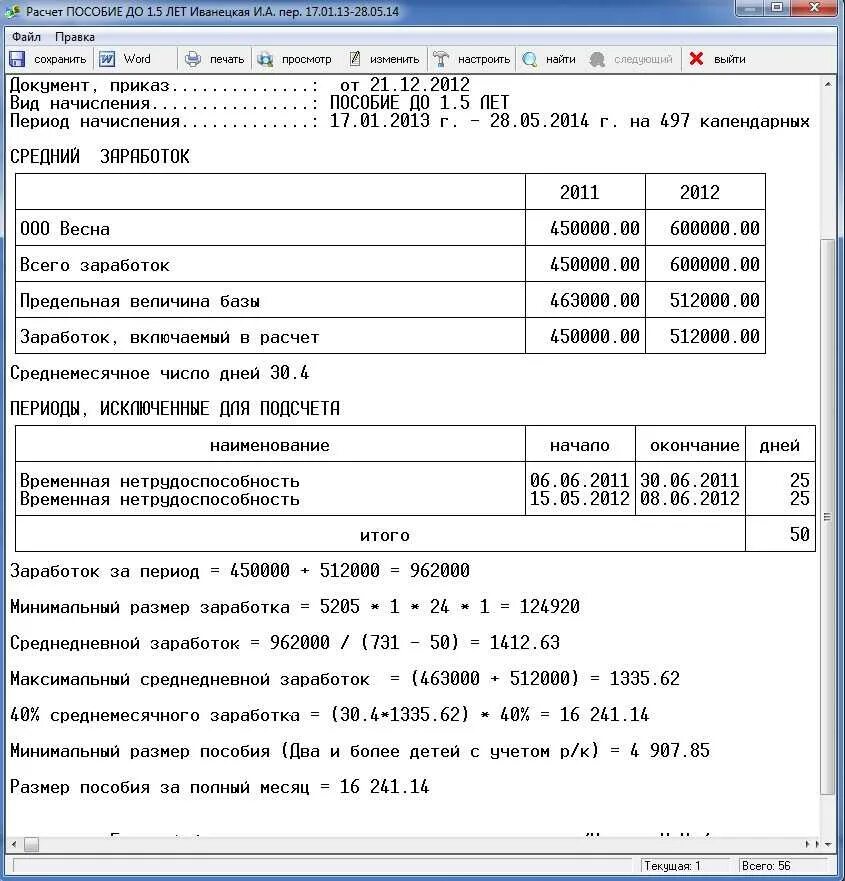Click the печать button label
The image size is (845, 881).
coord(227,59)
